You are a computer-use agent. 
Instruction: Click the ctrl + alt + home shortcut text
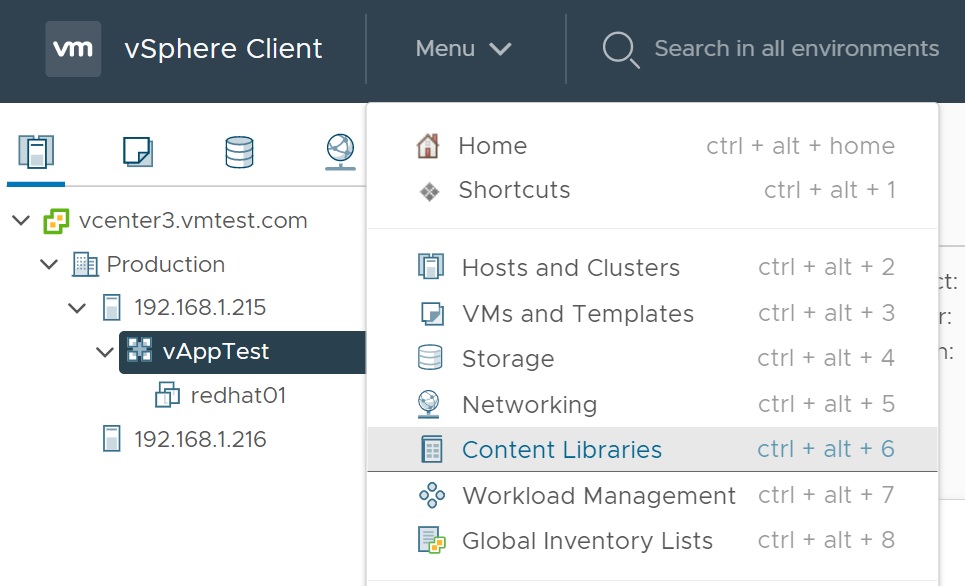point(801,146)
